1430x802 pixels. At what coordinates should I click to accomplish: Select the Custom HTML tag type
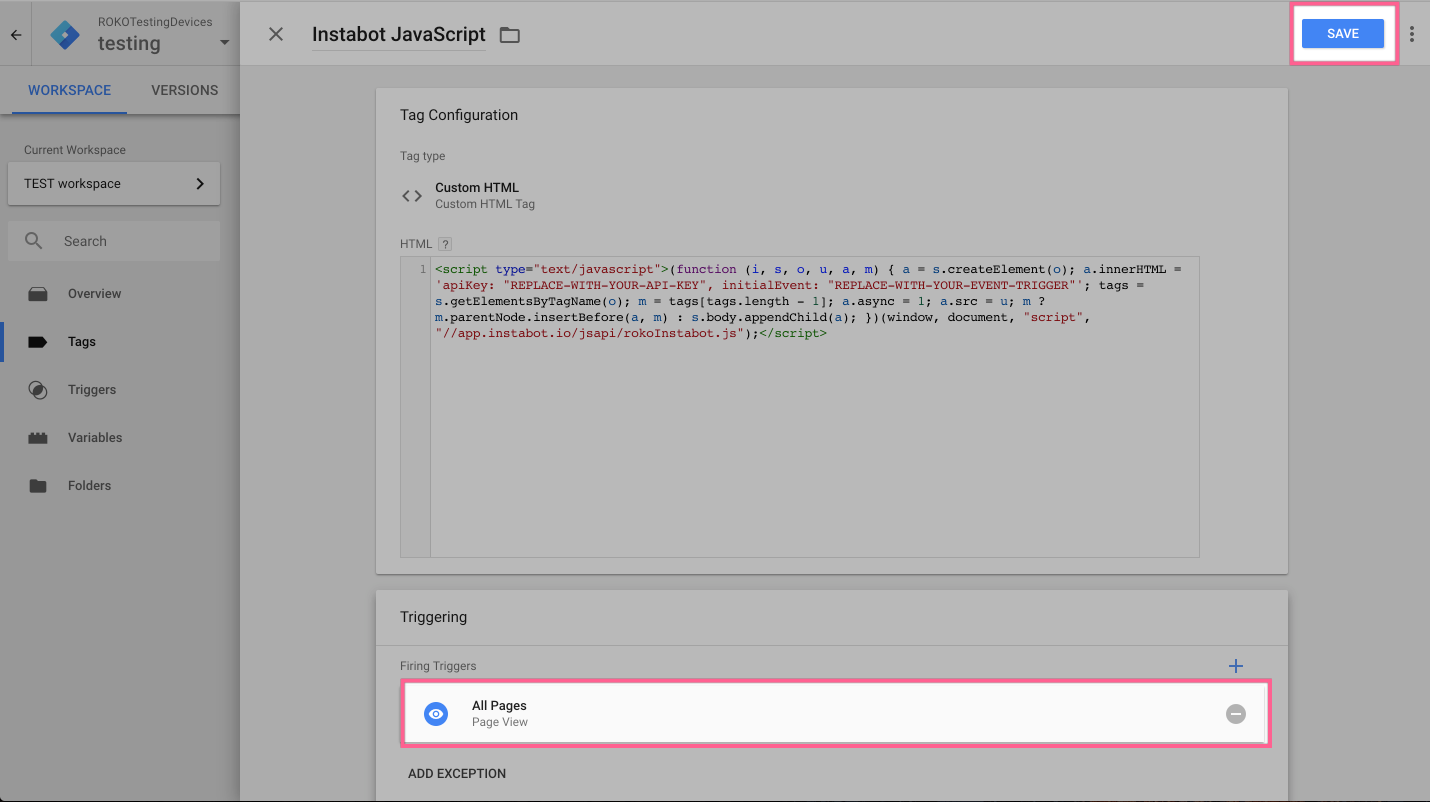485,195
